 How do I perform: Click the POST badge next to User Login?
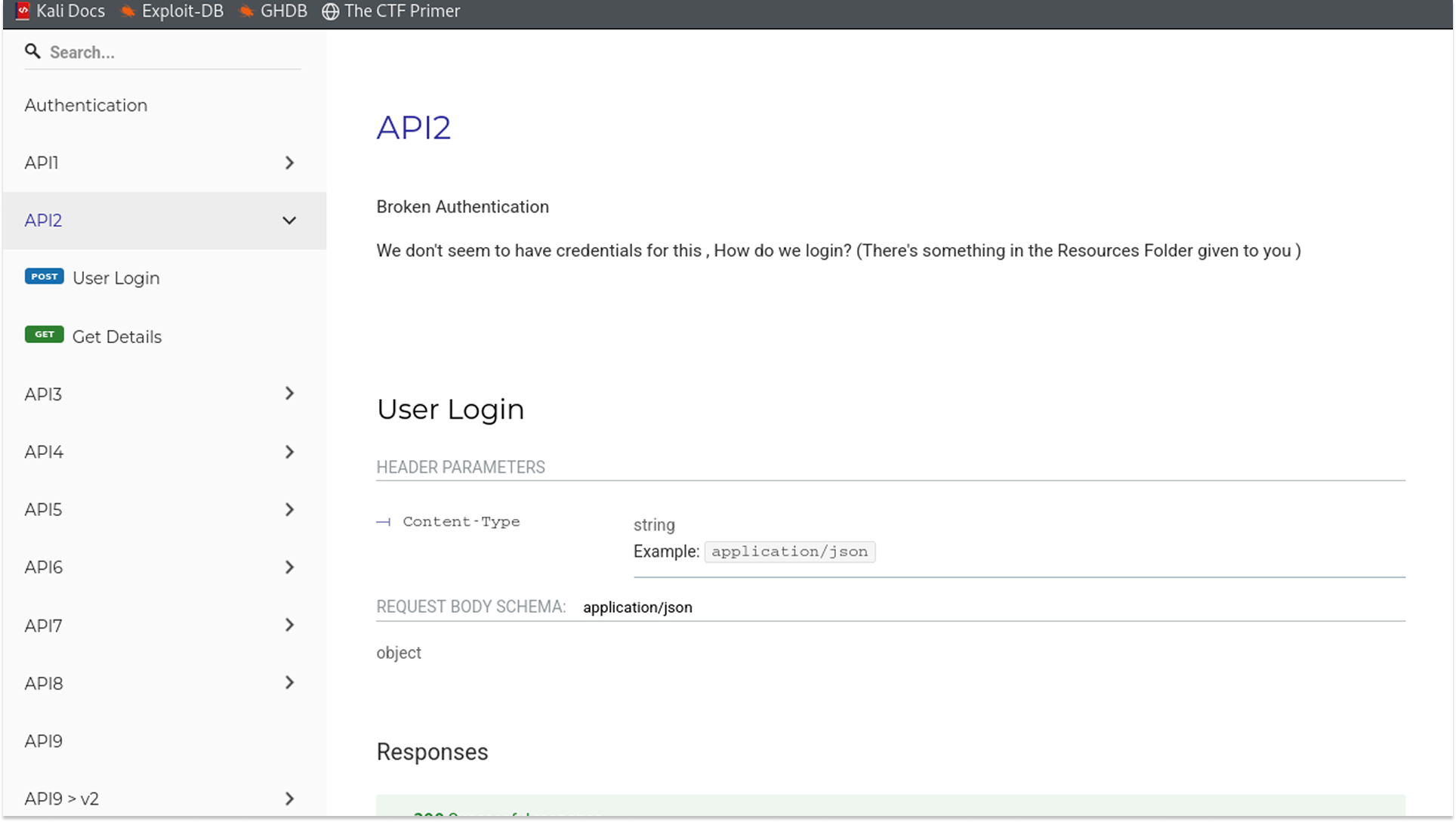point(44,277)
